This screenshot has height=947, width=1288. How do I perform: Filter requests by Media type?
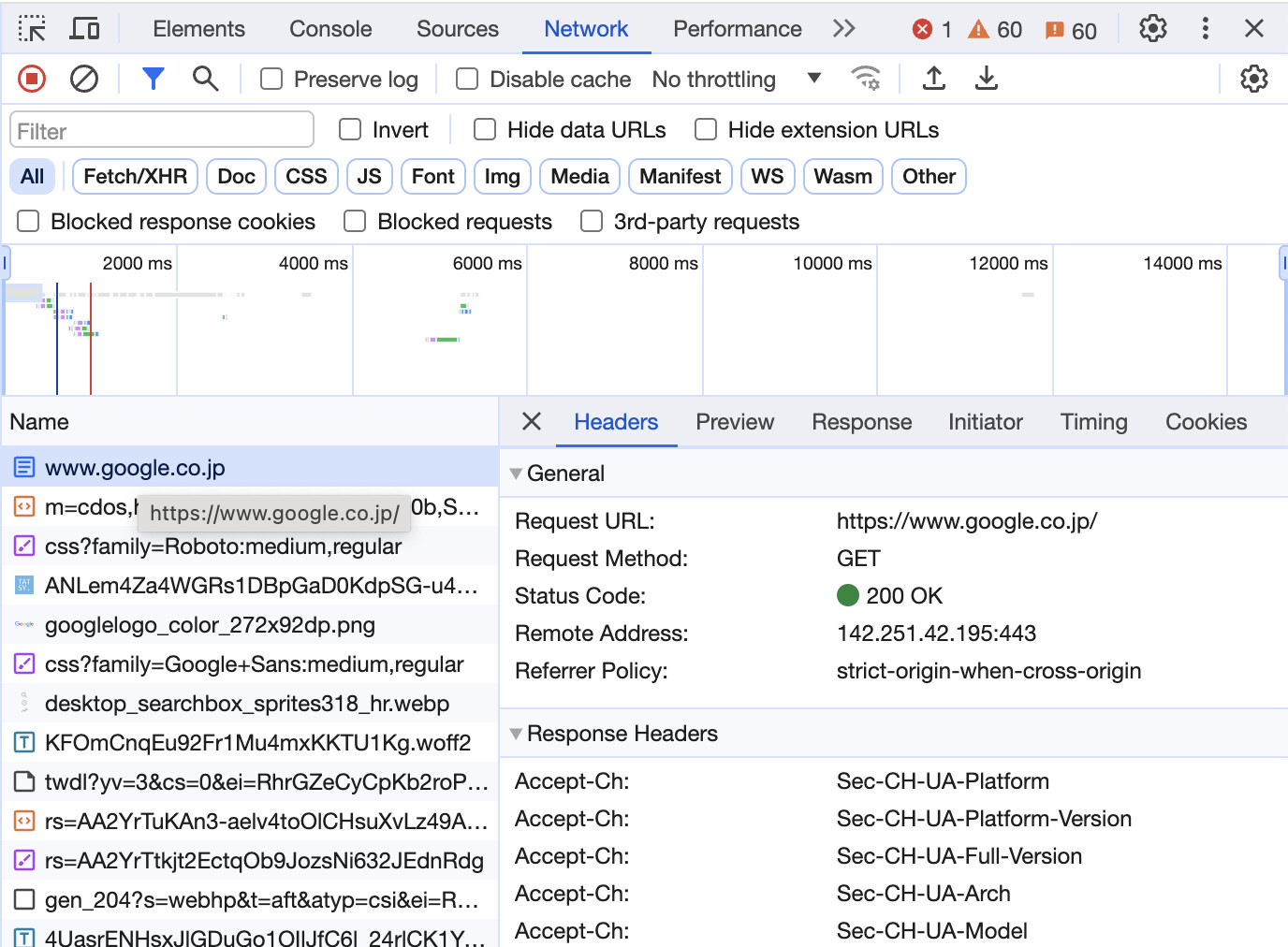point(580,176)
